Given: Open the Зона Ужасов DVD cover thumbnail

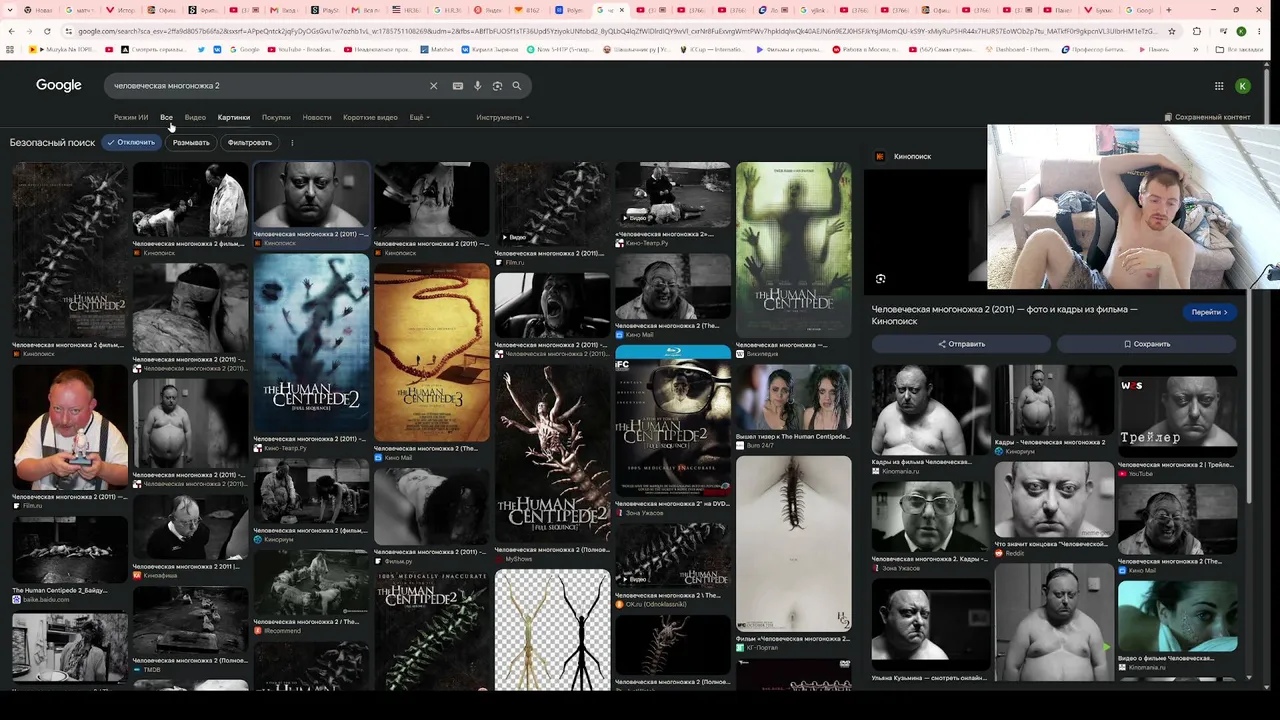Looking at the screenshot, I should click(x=673, y=421).
